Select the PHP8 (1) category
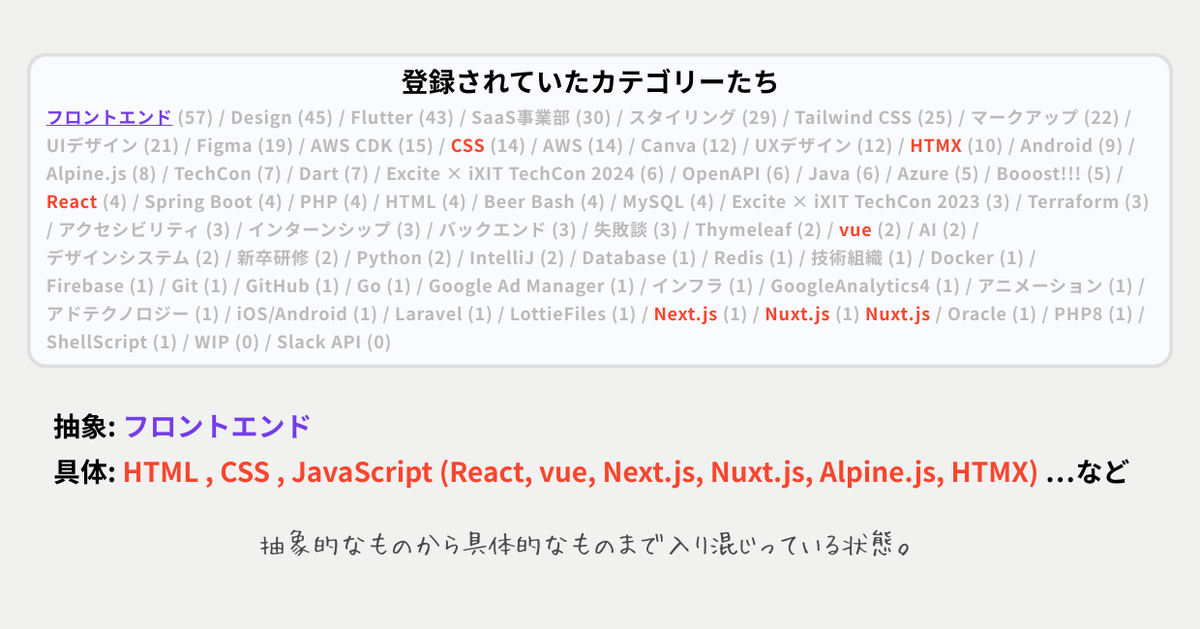1200x629 pixels. pos(1092,314)
